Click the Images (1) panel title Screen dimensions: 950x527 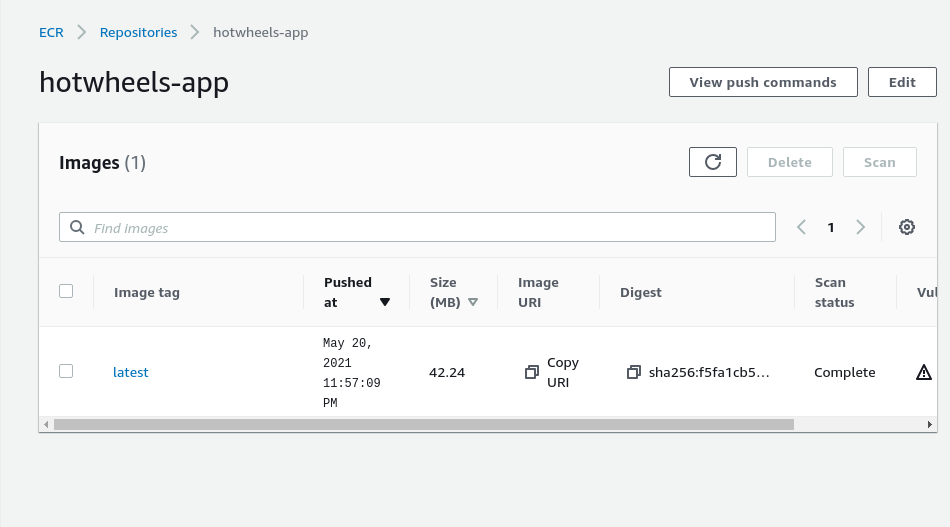pos(102,162)
